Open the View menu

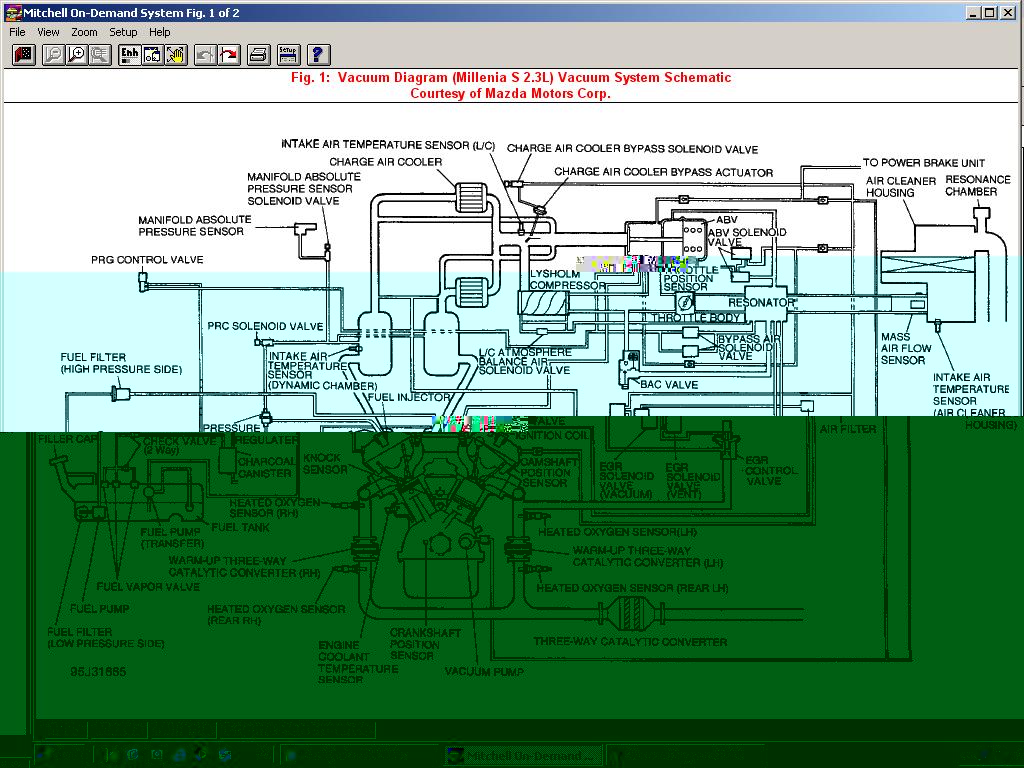tap(48, 32)
